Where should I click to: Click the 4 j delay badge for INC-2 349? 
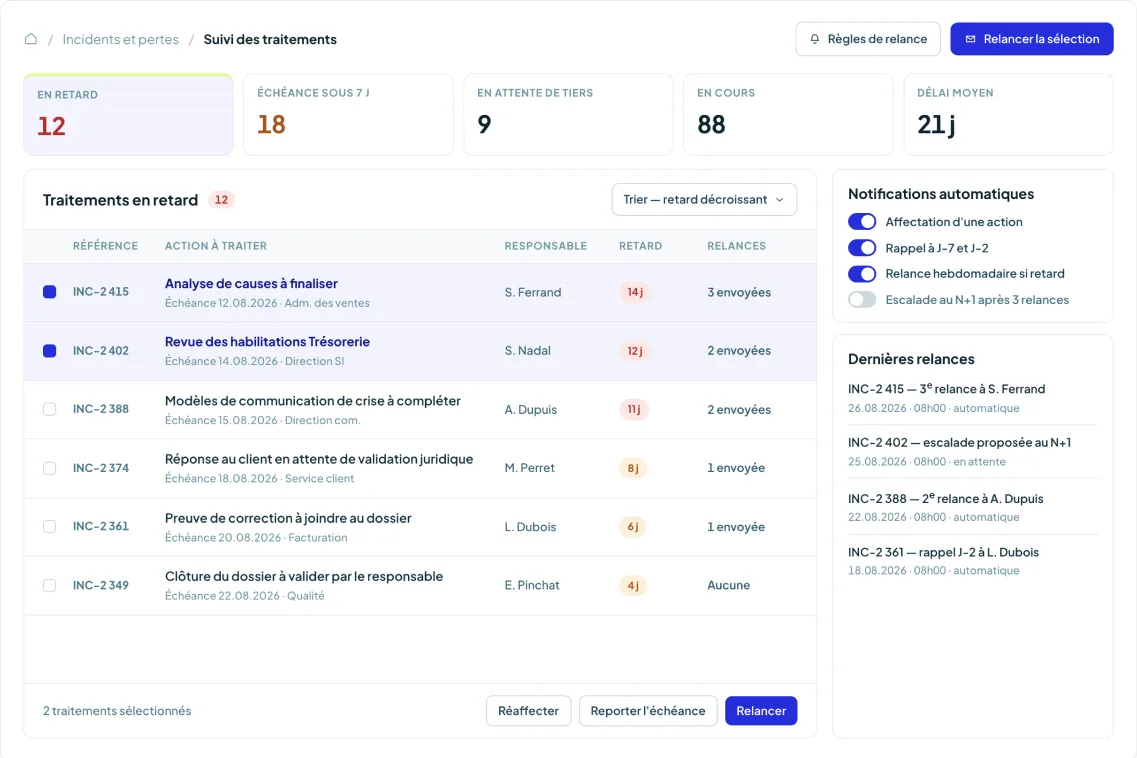tap(633, 585)
